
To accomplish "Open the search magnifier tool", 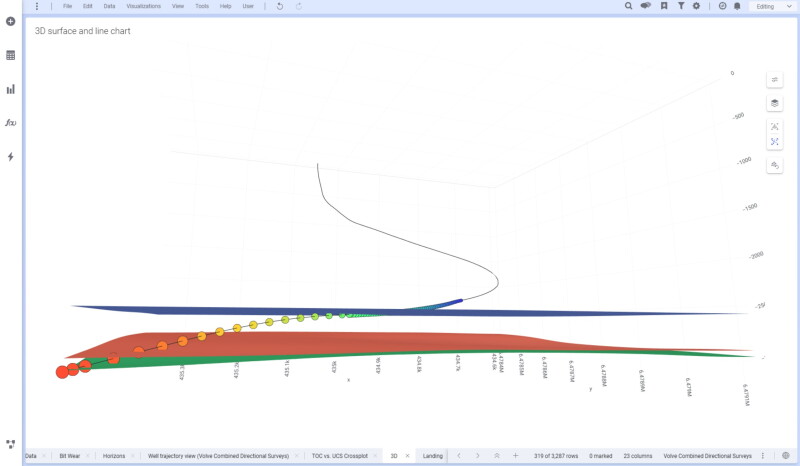I will (629, 6).
